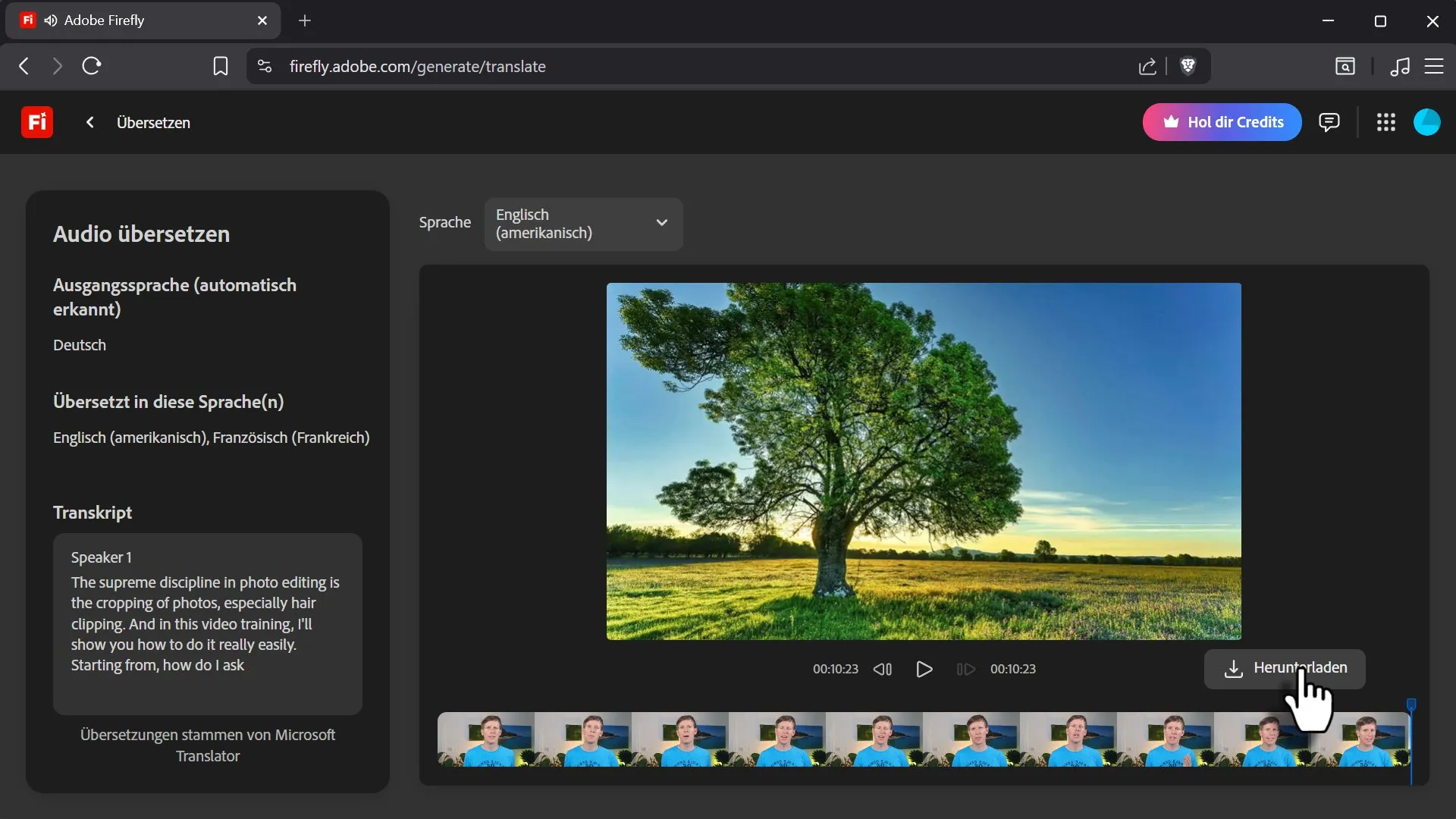Go back using the Übersetzen back arrow
Image resolution: width=1456 pixels, height=819 pixels.
click(90, 122)
